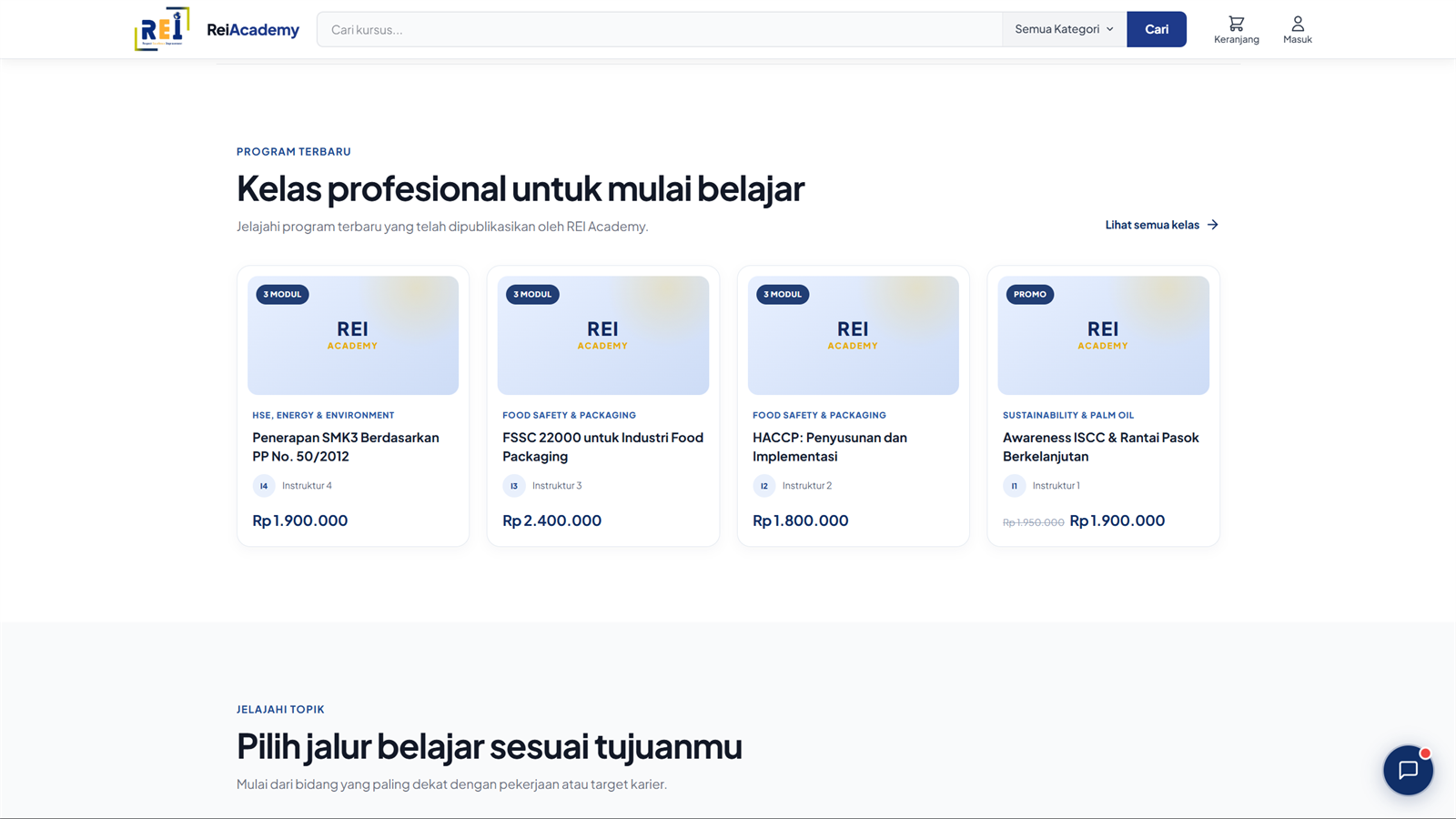This screenshot has height=819, width=1456.
Task: Click the PROMO badge on ISCC card
Action: tap(1030, 294)
